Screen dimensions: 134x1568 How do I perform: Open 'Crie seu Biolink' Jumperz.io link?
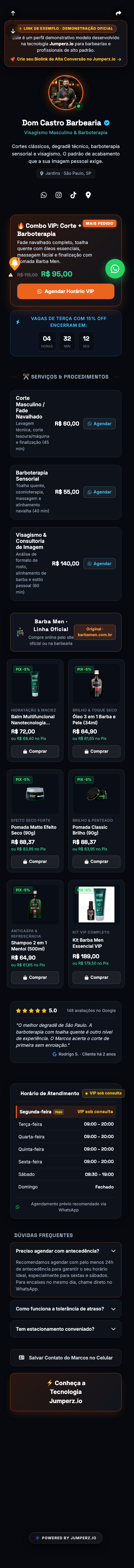coord(66,59)
